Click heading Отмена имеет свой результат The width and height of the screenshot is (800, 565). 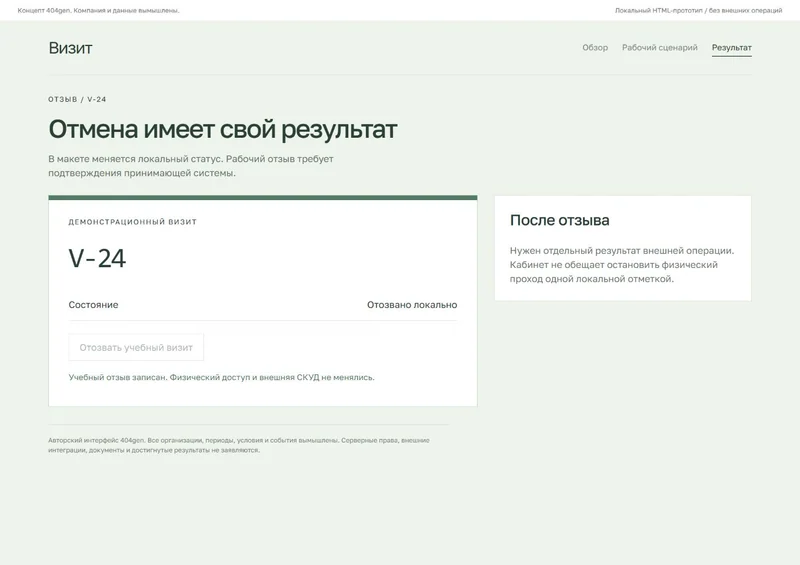(x=222, y=129)
